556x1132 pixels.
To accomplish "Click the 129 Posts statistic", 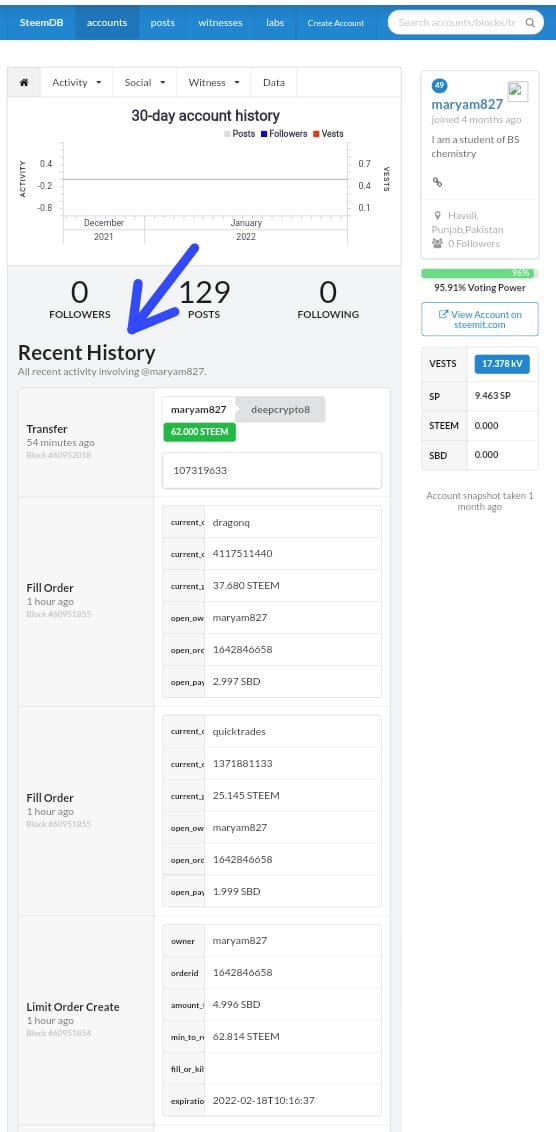I will pyautogui.click(x=204, y=299).
